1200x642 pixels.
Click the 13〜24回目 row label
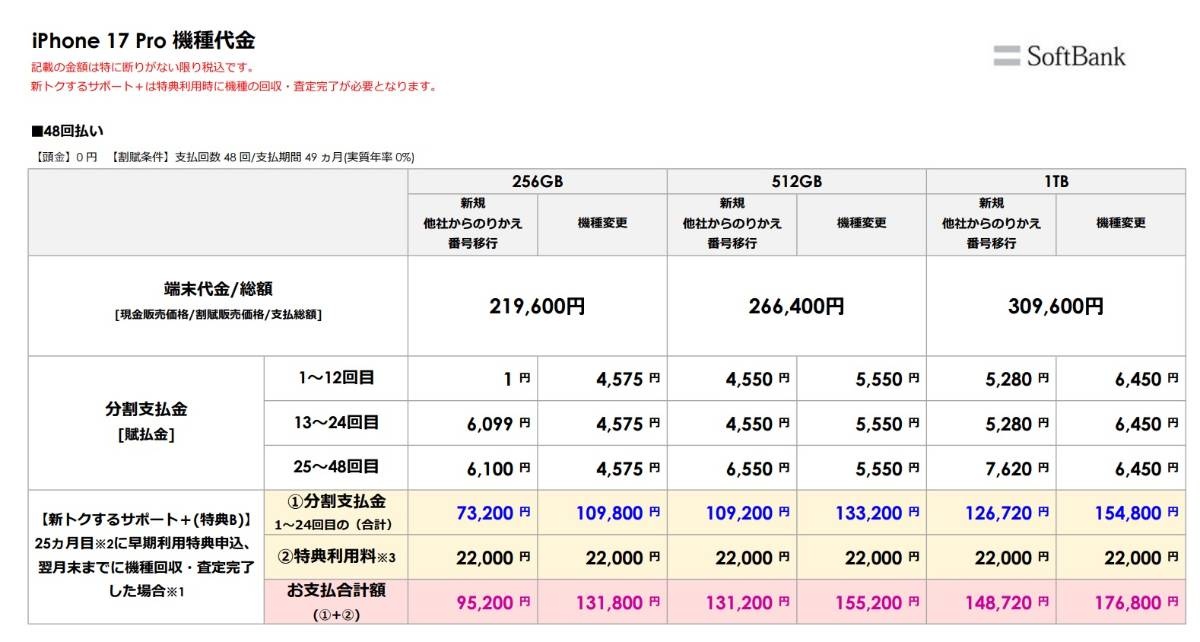[335, 423]
